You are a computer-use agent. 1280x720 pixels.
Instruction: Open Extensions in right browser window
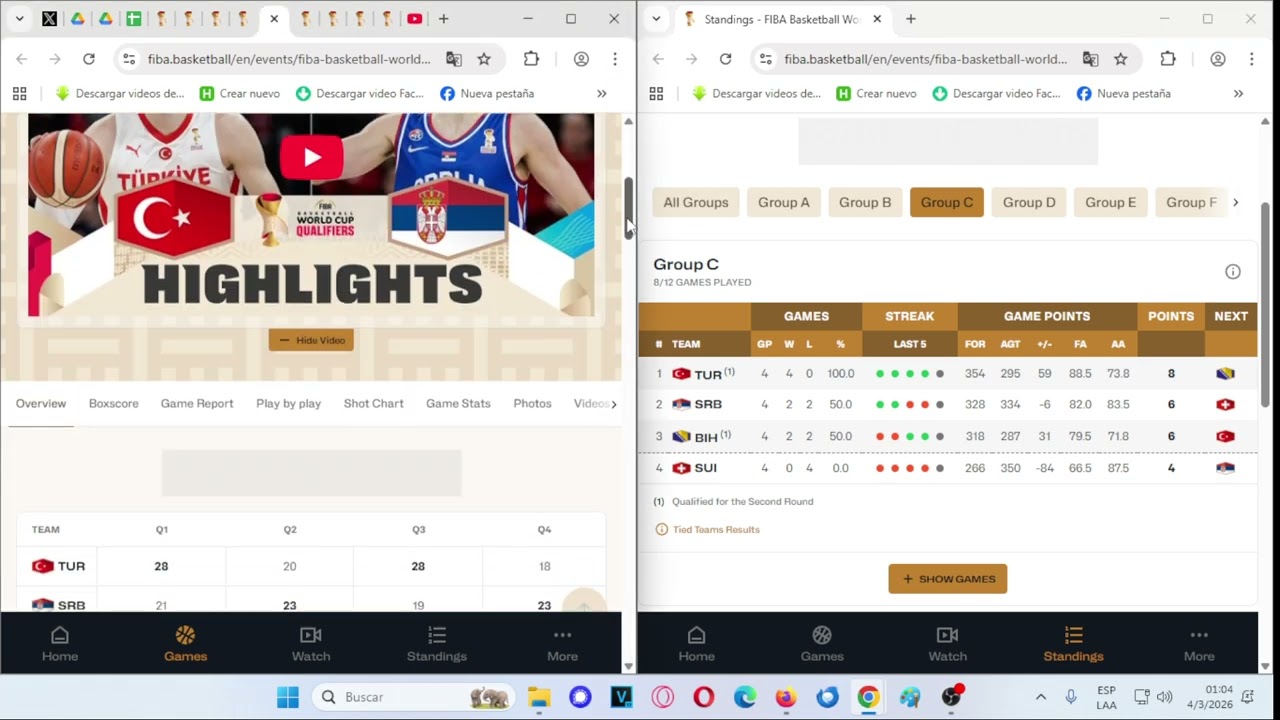click(1168, 59)
